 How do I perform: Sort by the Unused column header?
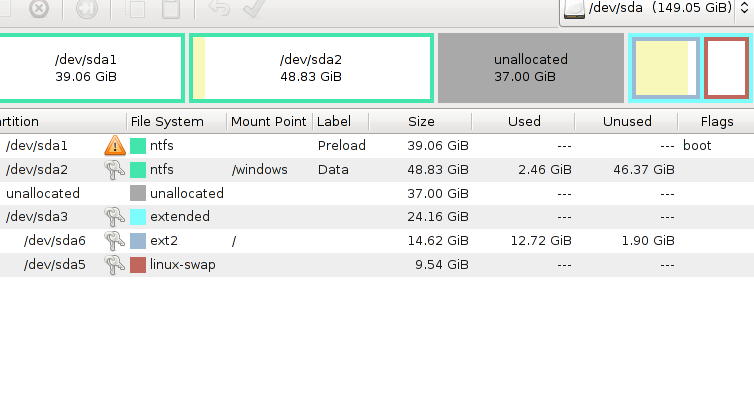[627, 121]
